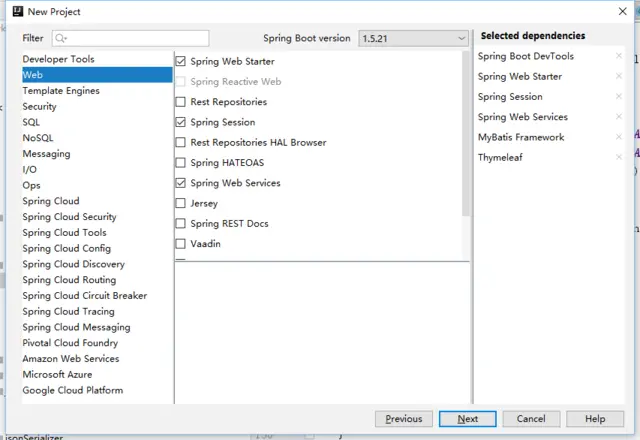Tick the Jersey checkbox
The width and height of the screenshot is (640, 440).
click(180, 203)
